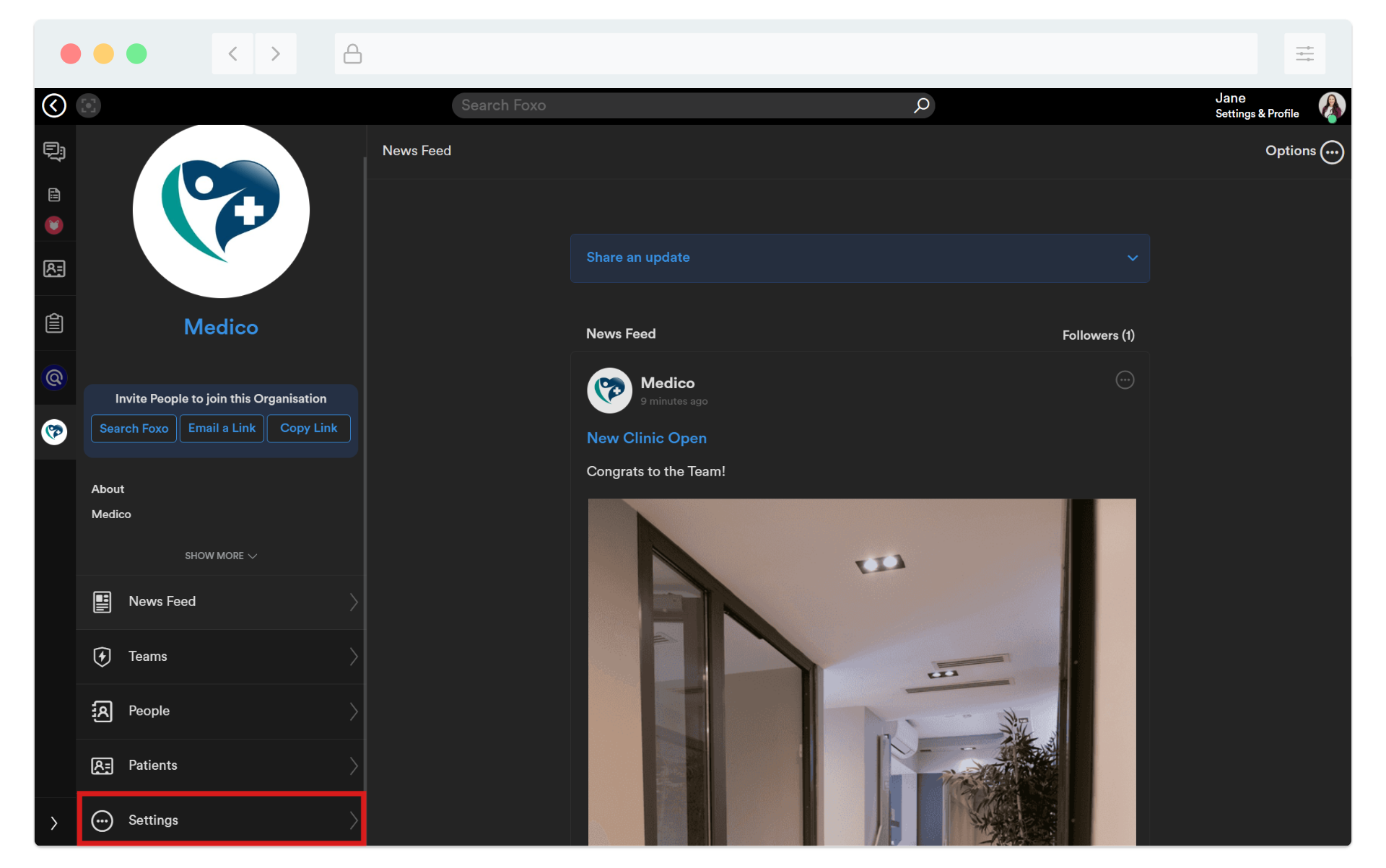1386x868 pixels.
Task: Click the Email a Link button
Action: coord(222,429)
